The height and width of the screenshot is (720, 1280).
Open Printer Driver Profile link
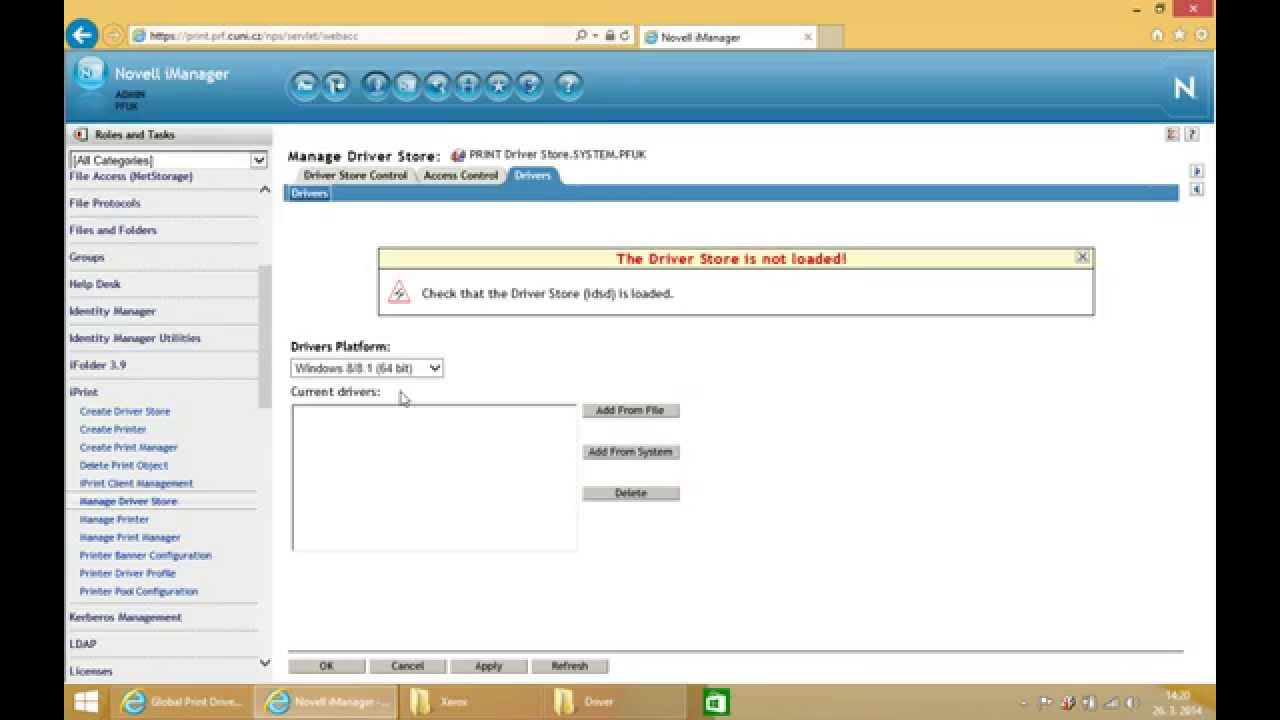[x=127, y=573]
